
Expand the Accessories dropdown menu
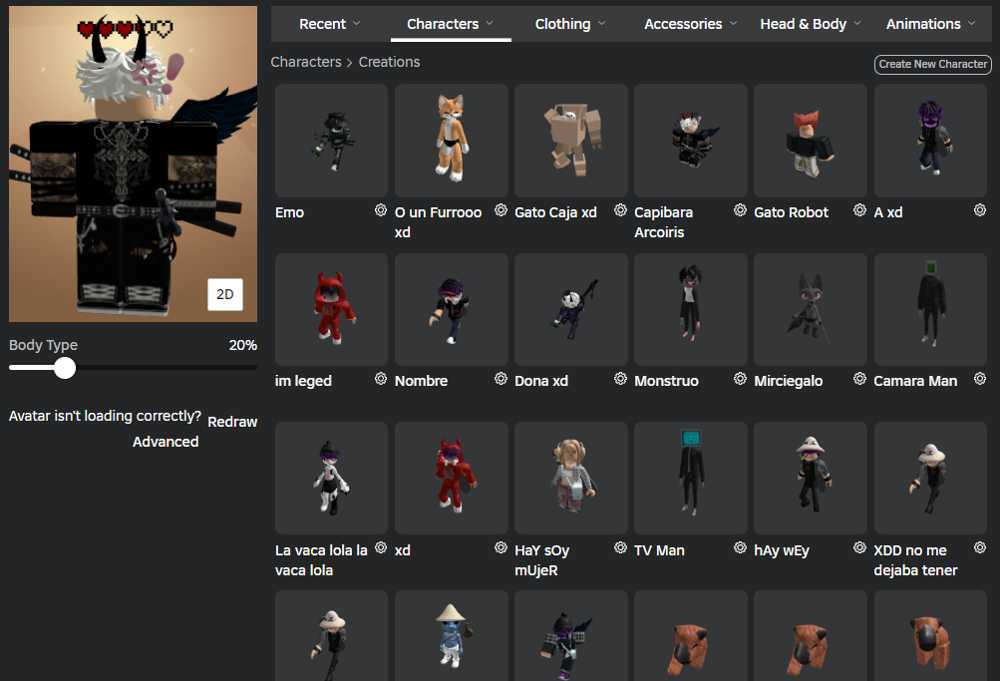click(691, 24)
